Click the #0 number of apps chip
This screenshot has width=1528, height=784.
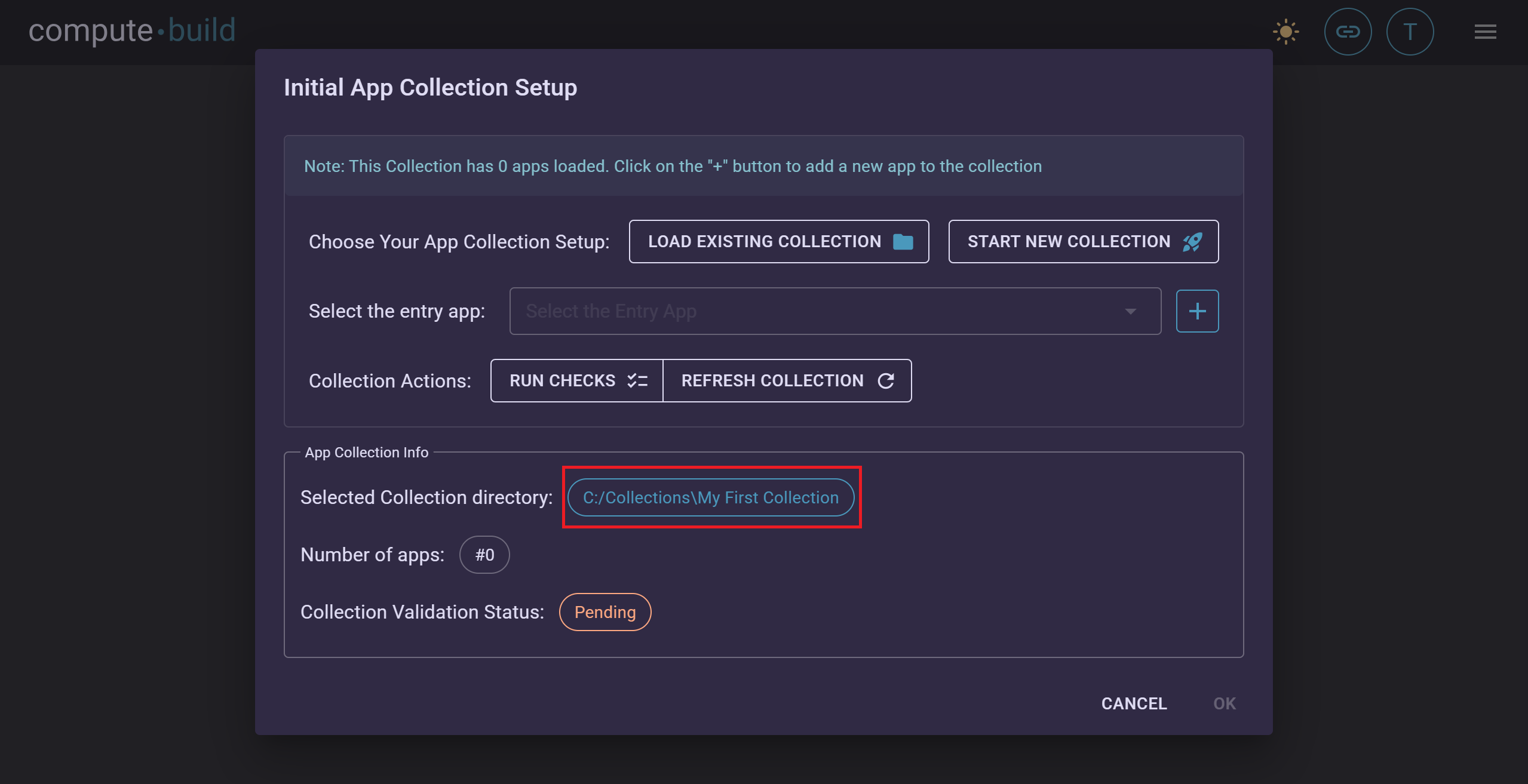(484, 554)
